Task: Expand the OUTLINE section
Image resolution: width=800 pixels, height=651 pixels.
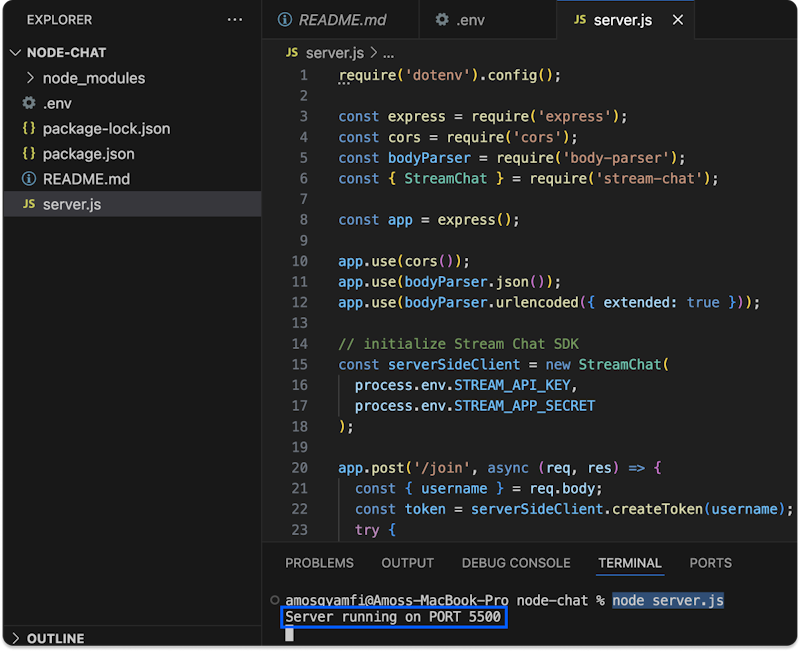Action: (x=16, y=638)
